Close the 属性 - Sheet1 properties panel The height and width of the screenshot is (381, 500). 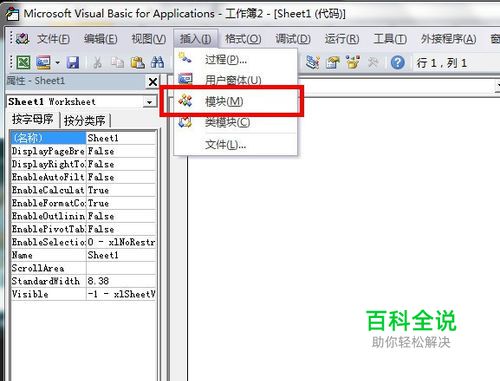(153, 81)
